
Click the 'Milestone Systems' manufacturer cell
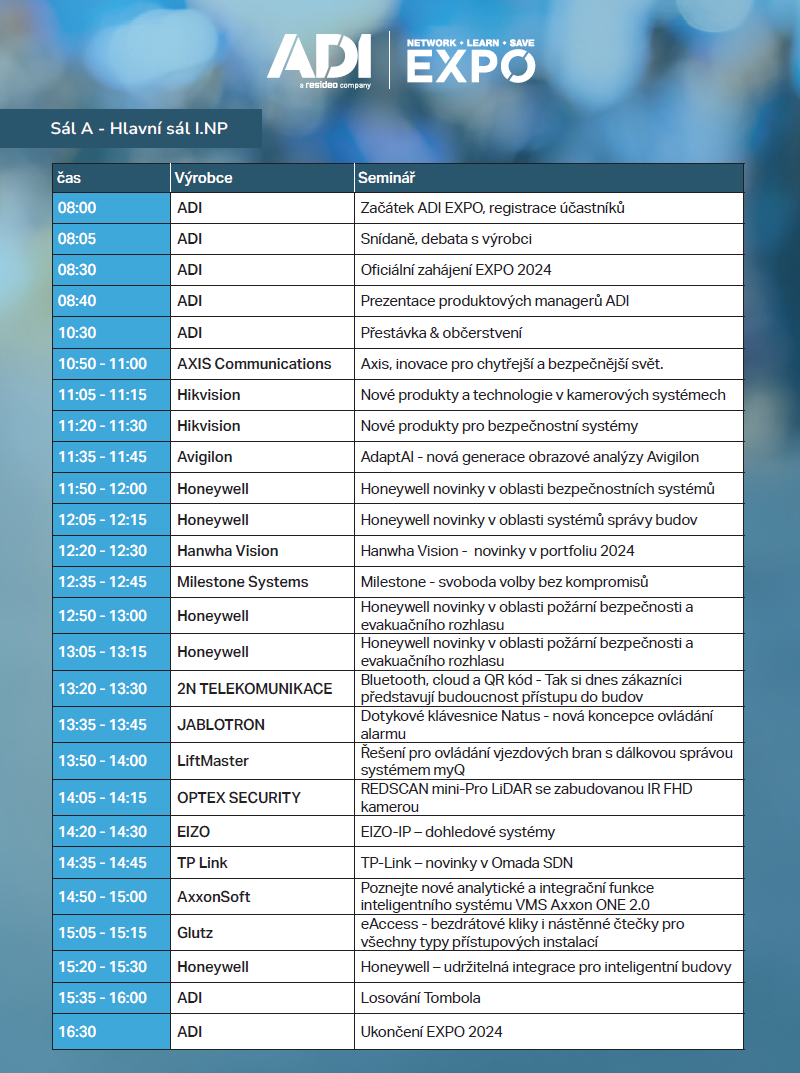pyautogui.click(x=262, y=582)
